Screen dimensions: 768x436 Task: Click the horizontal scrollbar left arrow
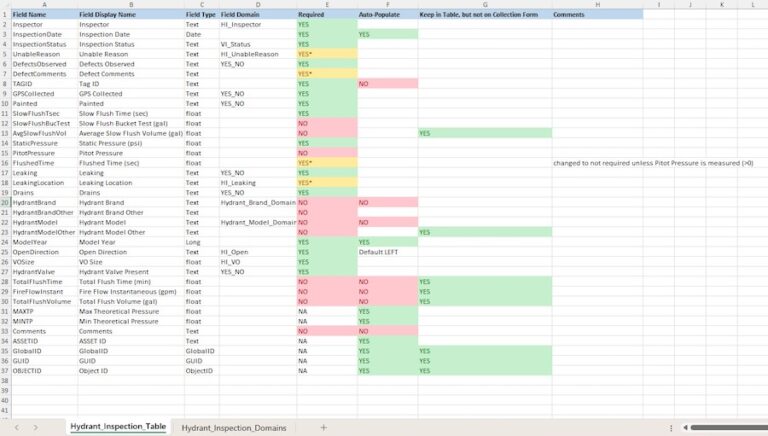[x=686, y=428]
